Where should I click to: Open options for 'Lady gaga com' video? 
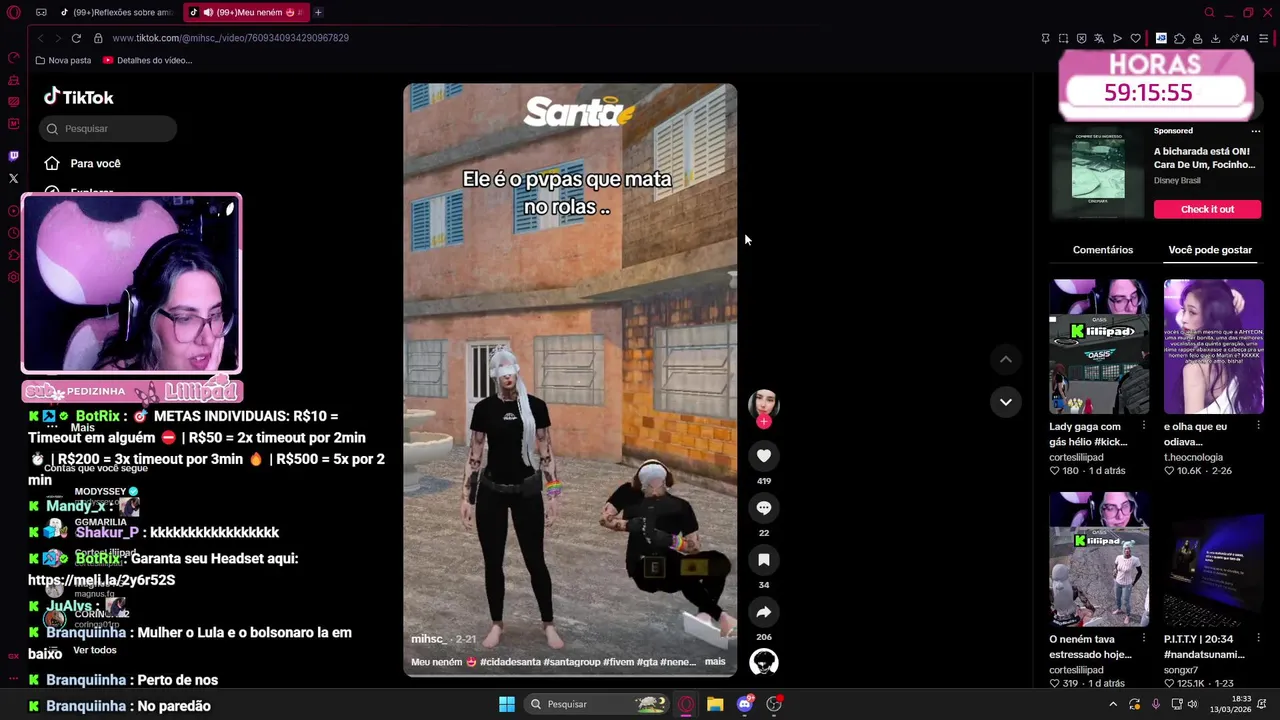coord(1144,427)
